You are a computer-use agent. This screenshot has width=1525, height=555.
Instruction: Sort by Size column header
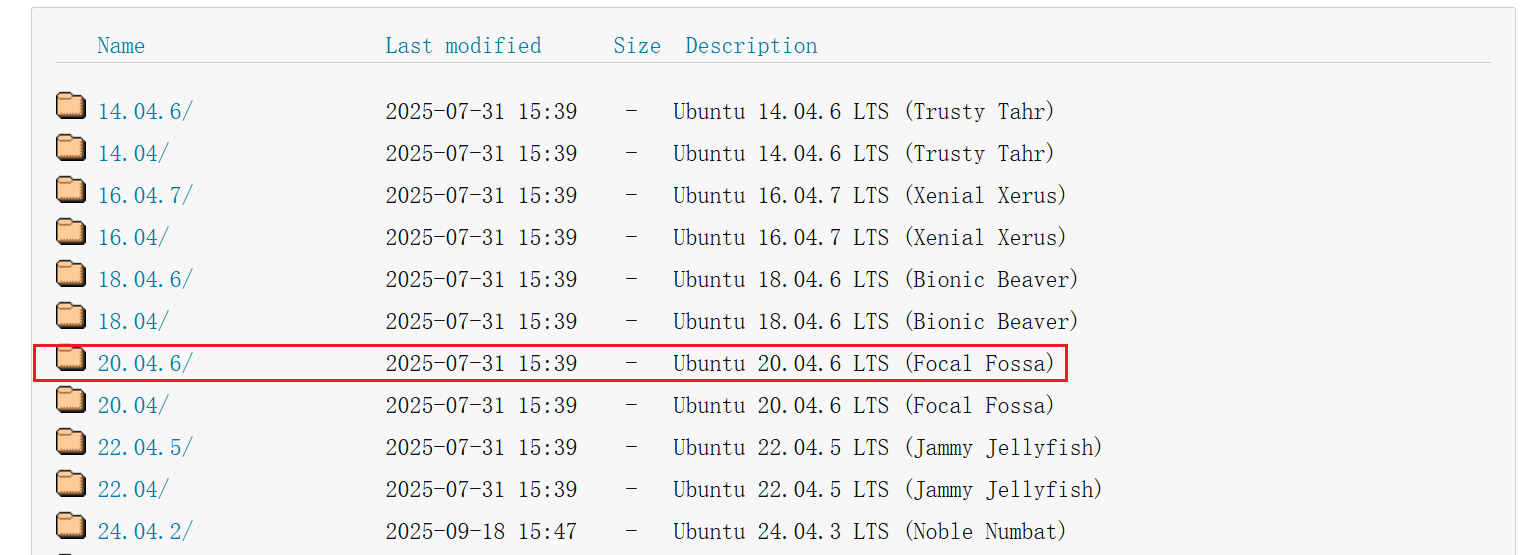637,46
